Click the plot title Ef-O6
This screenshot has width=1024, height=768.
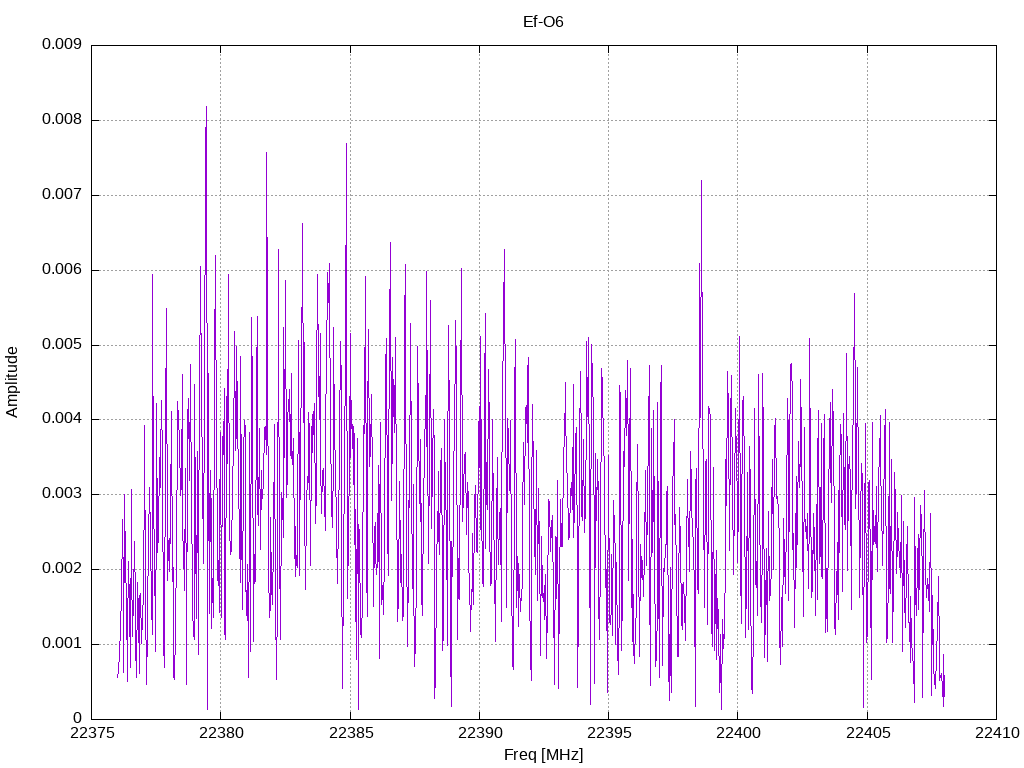click(543, 22)
